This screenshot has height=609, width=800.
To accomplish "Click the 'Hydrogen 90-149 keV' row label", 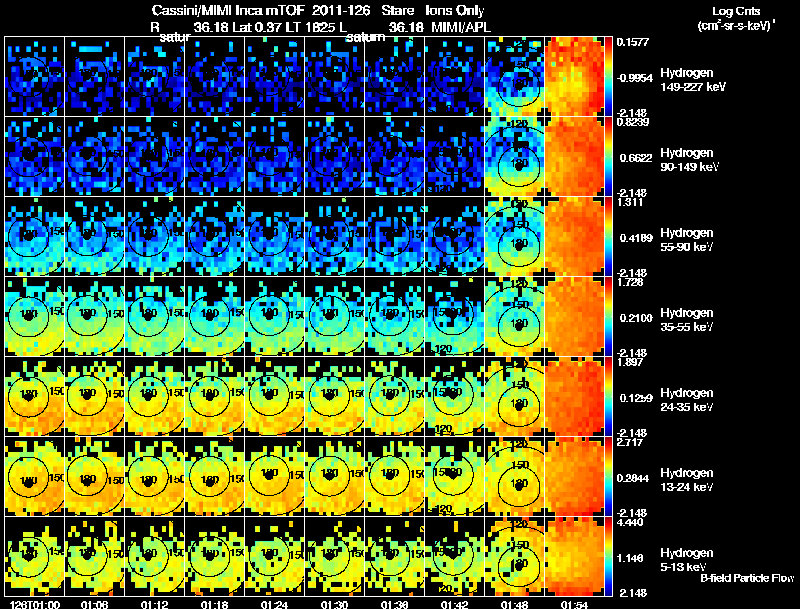I will (x=689, y=160).
